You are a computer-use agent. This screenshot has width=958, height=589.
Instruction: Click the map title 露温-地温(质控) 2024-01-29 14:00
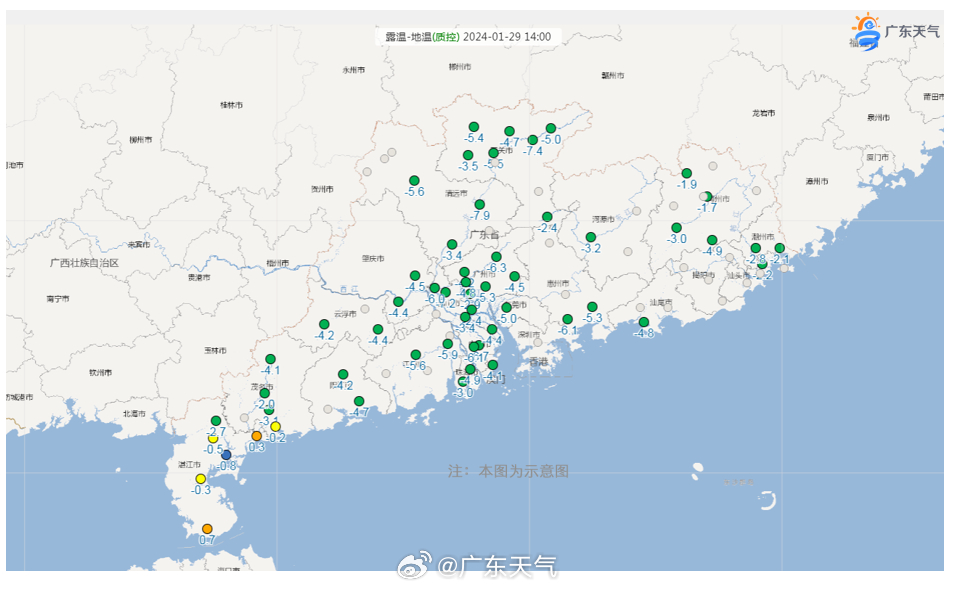tap(468, 37)
